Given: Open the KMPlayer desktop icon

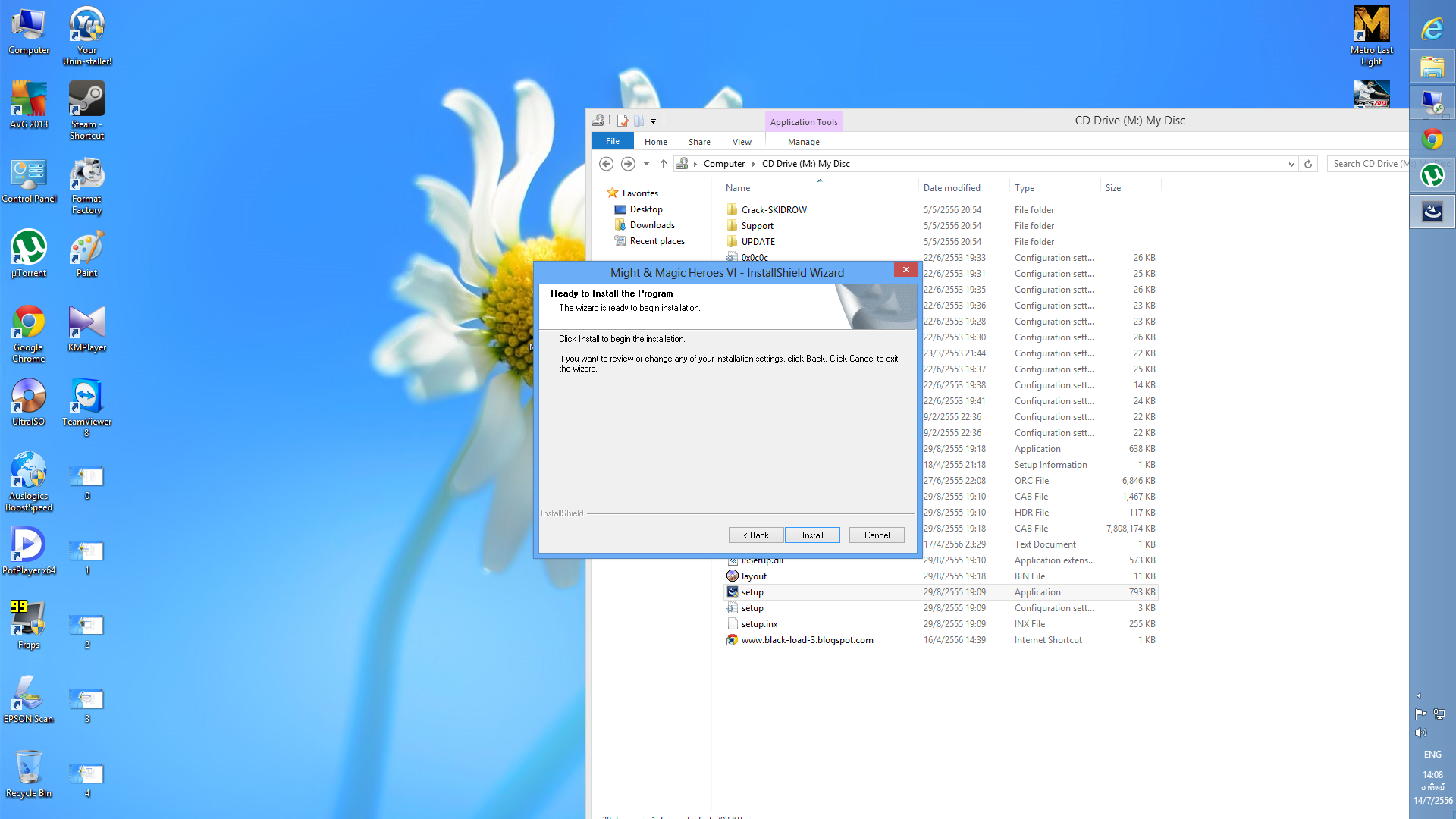Looking at the screenshot, I should pos(86,324).
